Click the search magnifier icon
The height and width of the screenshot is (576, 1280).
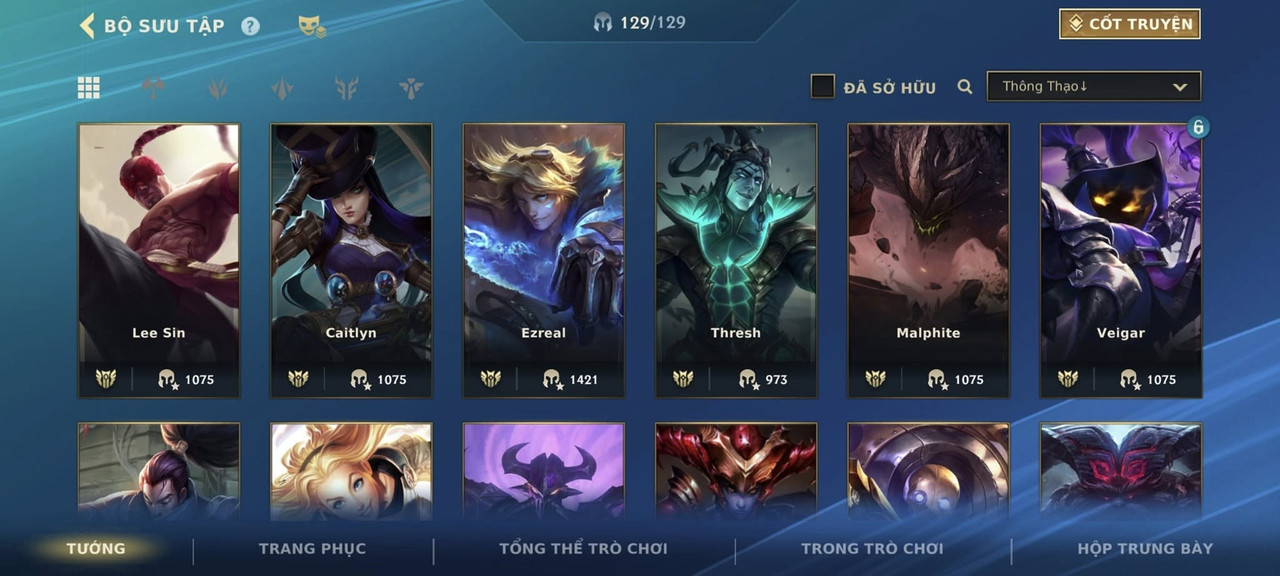[x=965, y=87]
